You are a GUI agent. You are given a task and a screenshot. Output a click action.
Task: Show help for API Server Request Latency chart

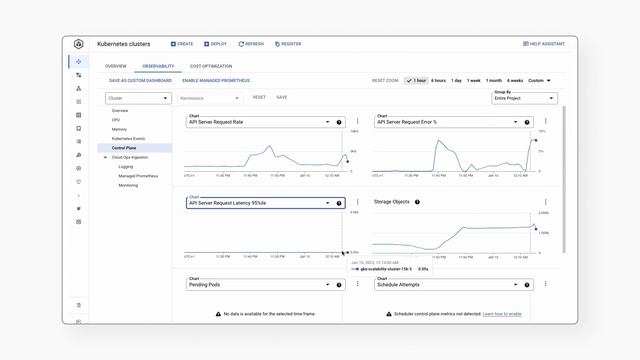[339, 203]
